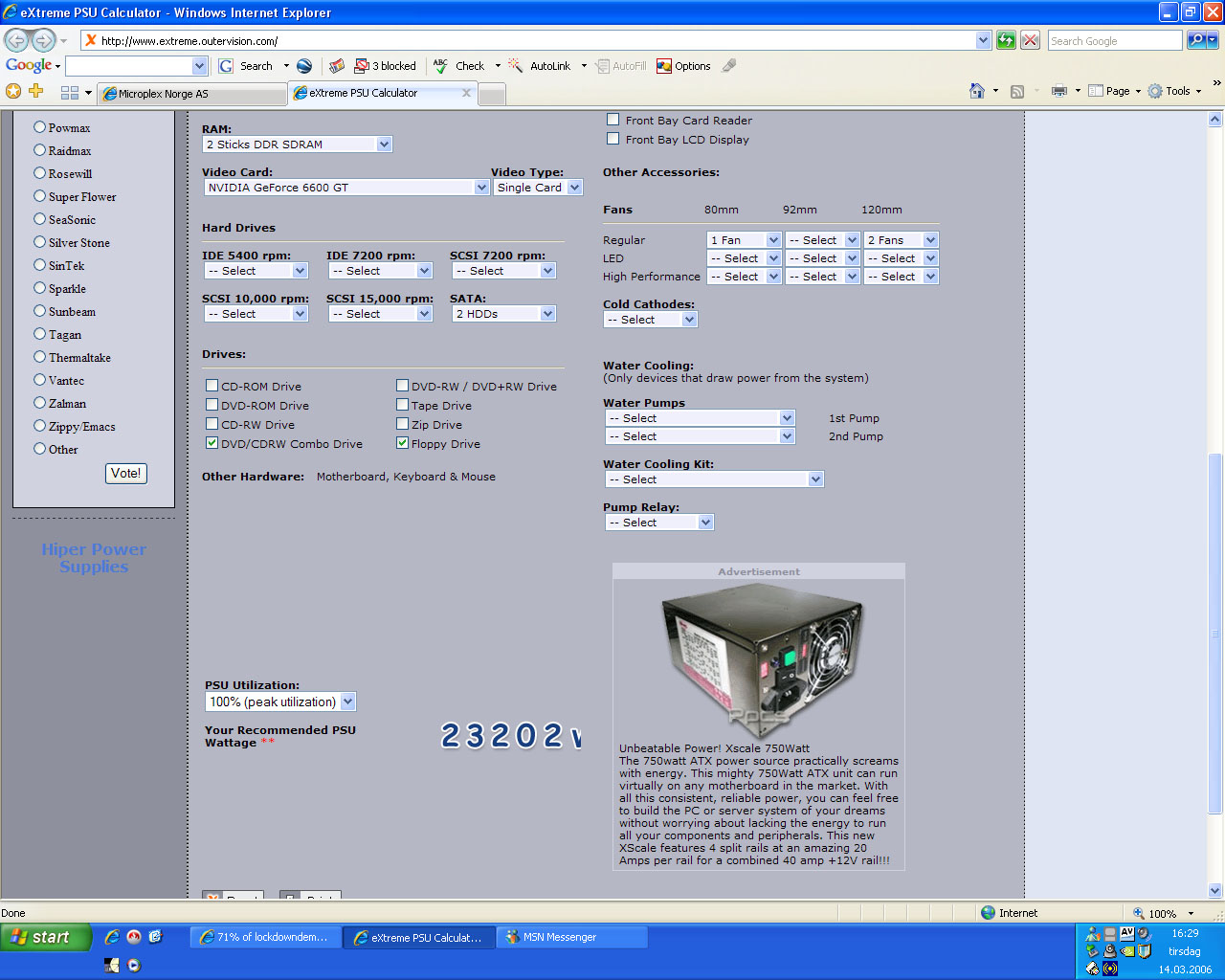The width and height of the screenshot is (1225, 980).
Task: Select the Thermaltake radio button
Action: pos(40,357)
